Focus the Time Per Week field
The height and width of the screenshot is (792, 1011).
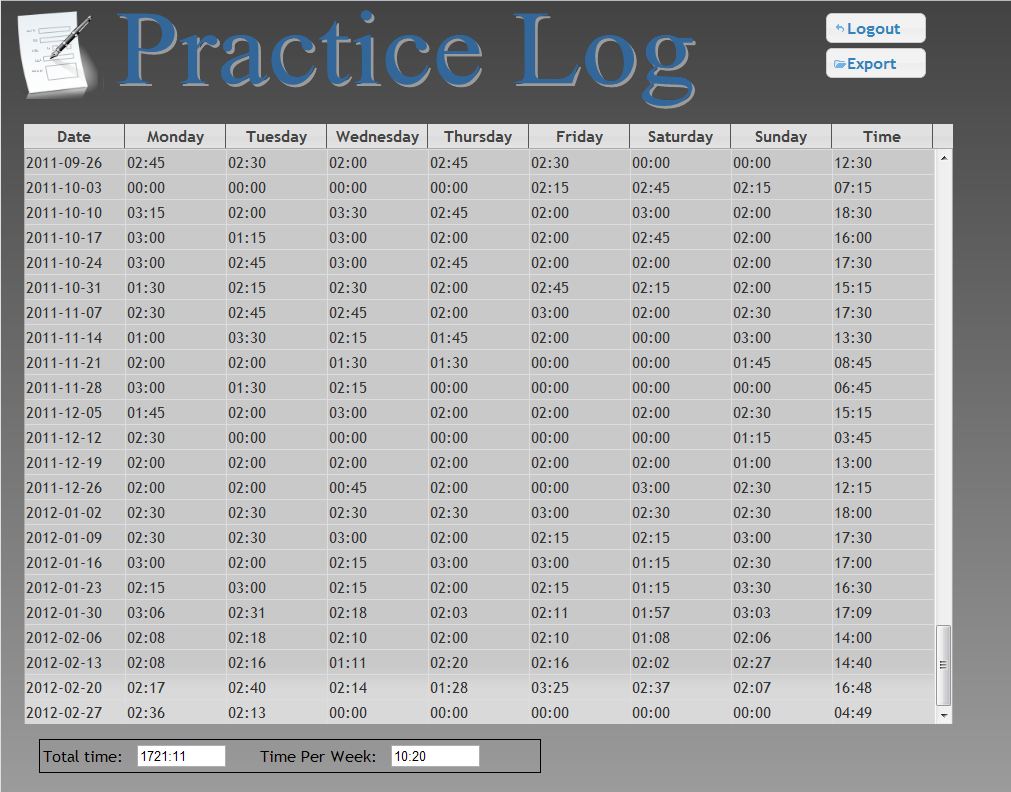(435, 756)
